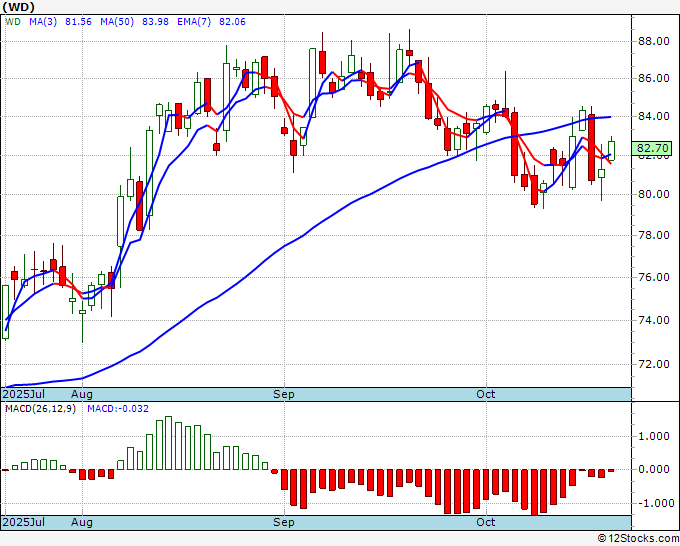This screenshot has height=546, width=680.
Task: Open the 12Stocks.com copyright link
Action: pos(638,539)
